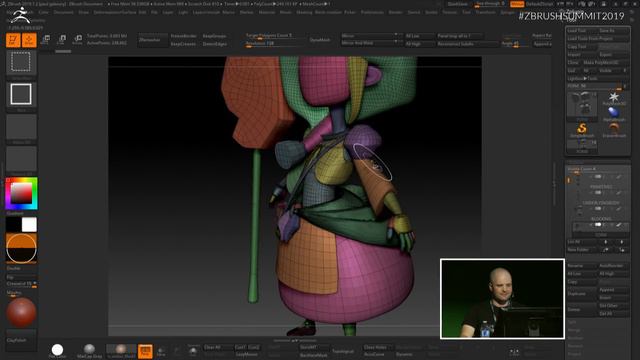Open the empty Alpha slot
The image size is (640, 360).
tap(21, 127)
